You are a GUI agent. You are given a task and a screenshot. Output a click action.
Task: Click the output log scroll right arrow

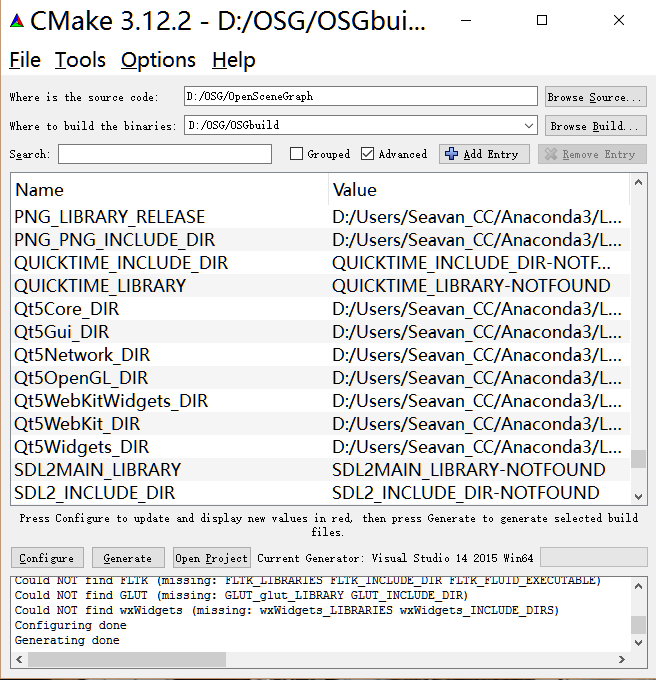pyautogui.click(x=622, y=659)
